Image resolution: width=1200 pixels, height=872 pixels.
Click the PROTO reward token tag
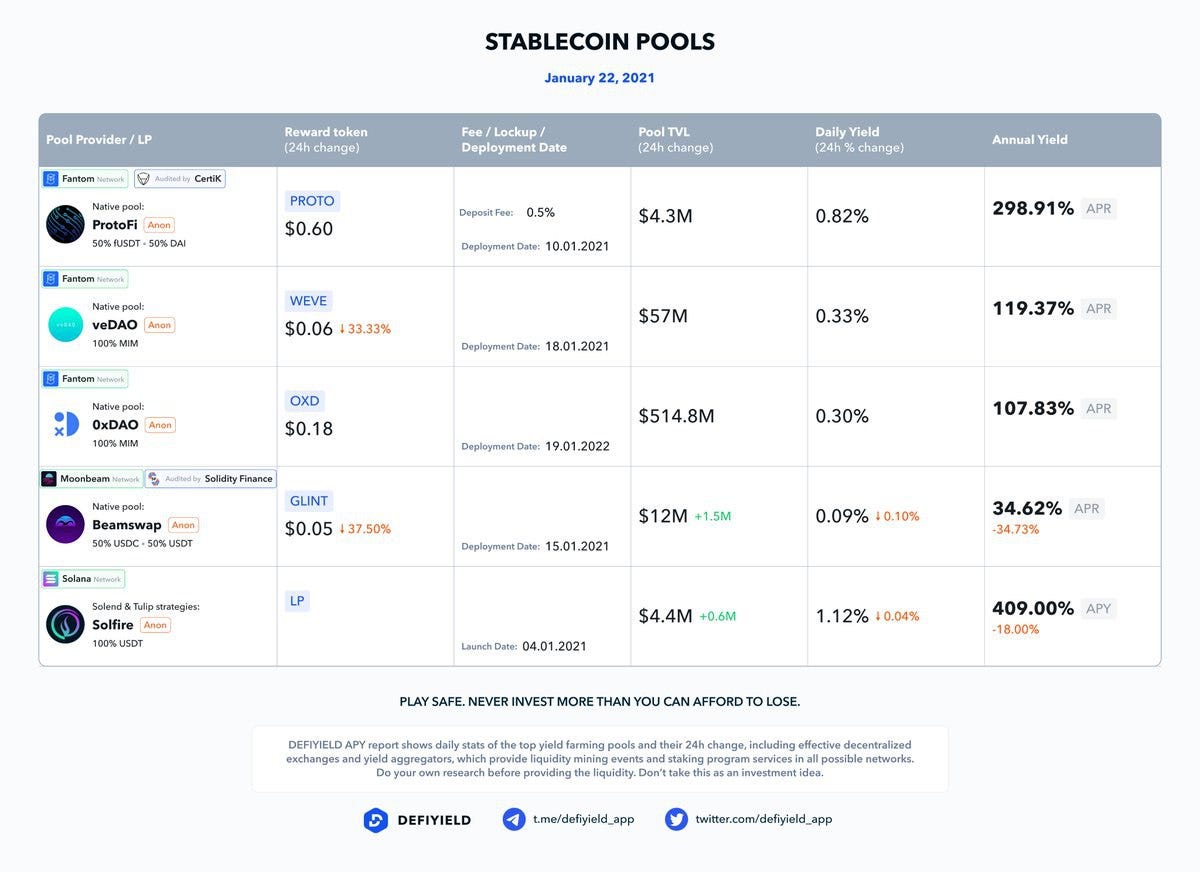click(312, 201)
